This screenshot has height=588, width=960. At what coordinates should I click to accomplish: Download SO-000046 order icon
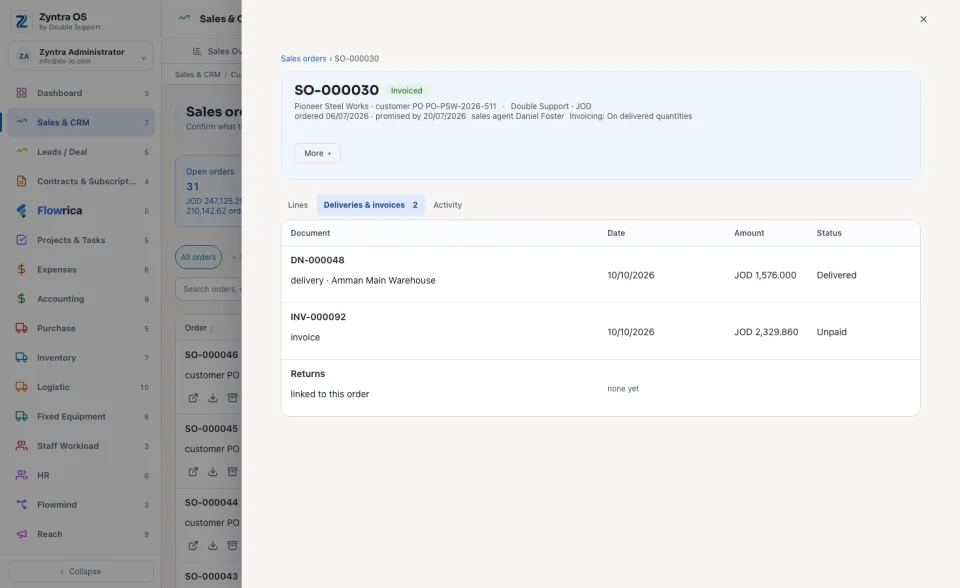pyautogui.click(x=212, y=398)
